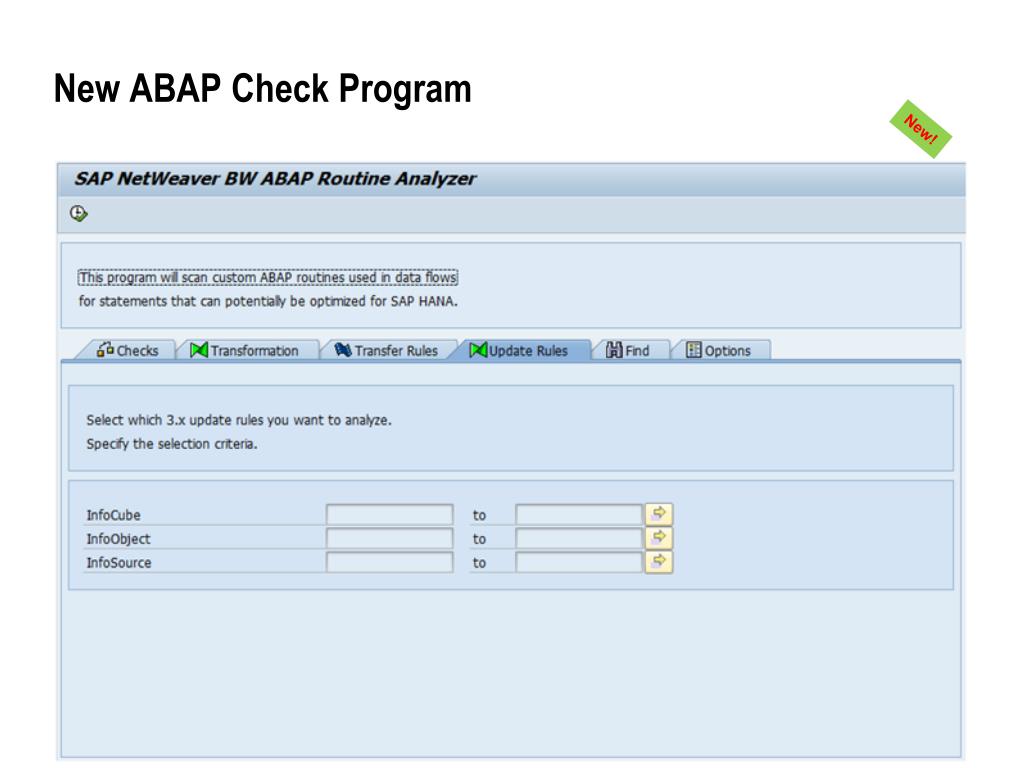Click the InfoSource to-value input field

point(579,562)
